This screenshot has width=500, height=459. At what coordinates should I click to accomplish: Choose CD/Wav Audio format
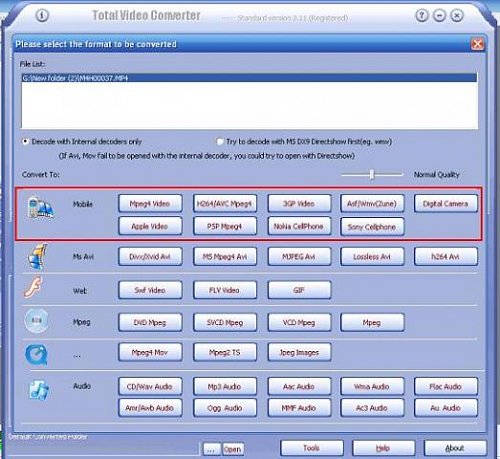[x=150, y=387]
